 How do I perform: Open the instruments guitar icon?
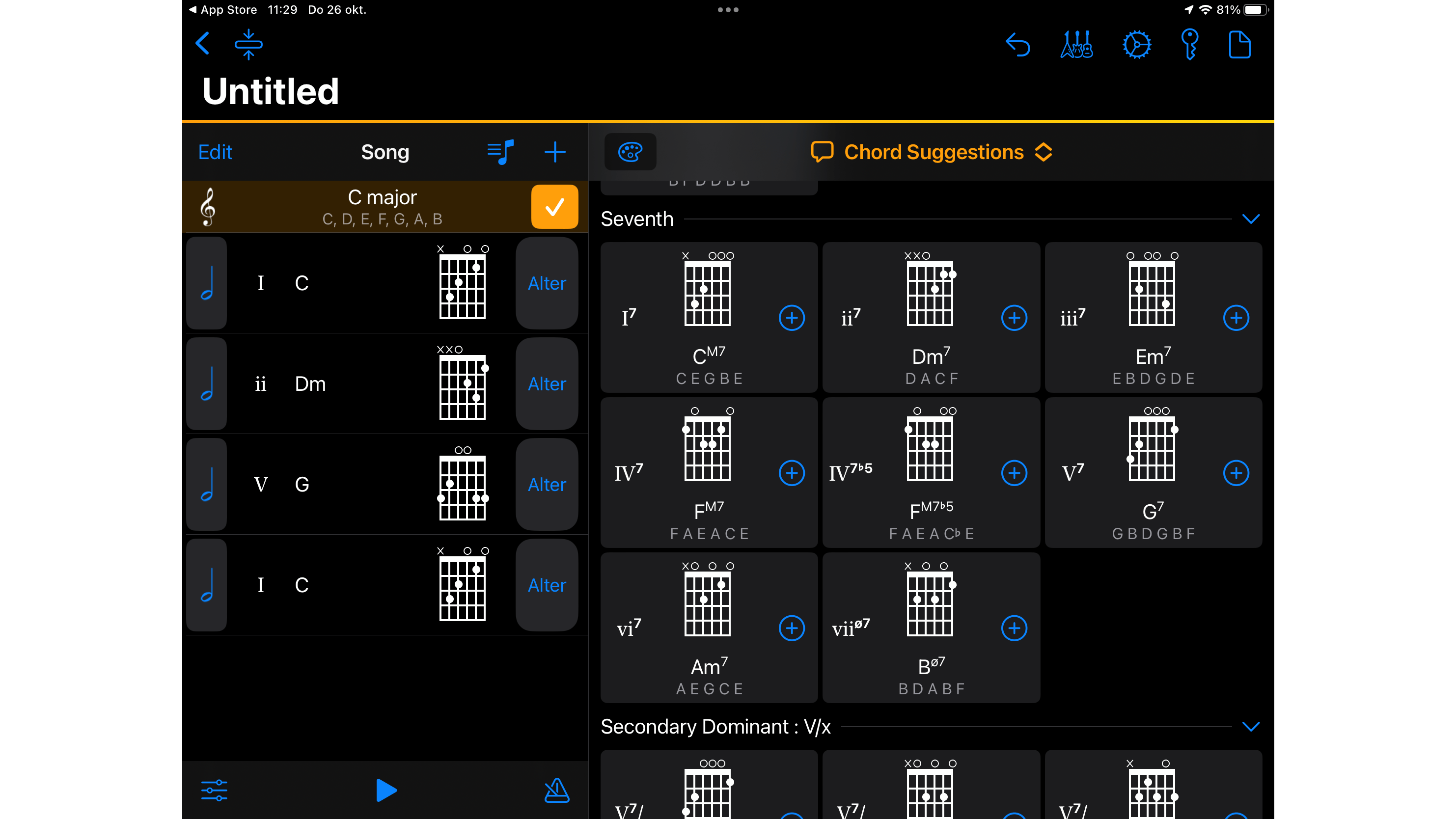pos(1077,45)
